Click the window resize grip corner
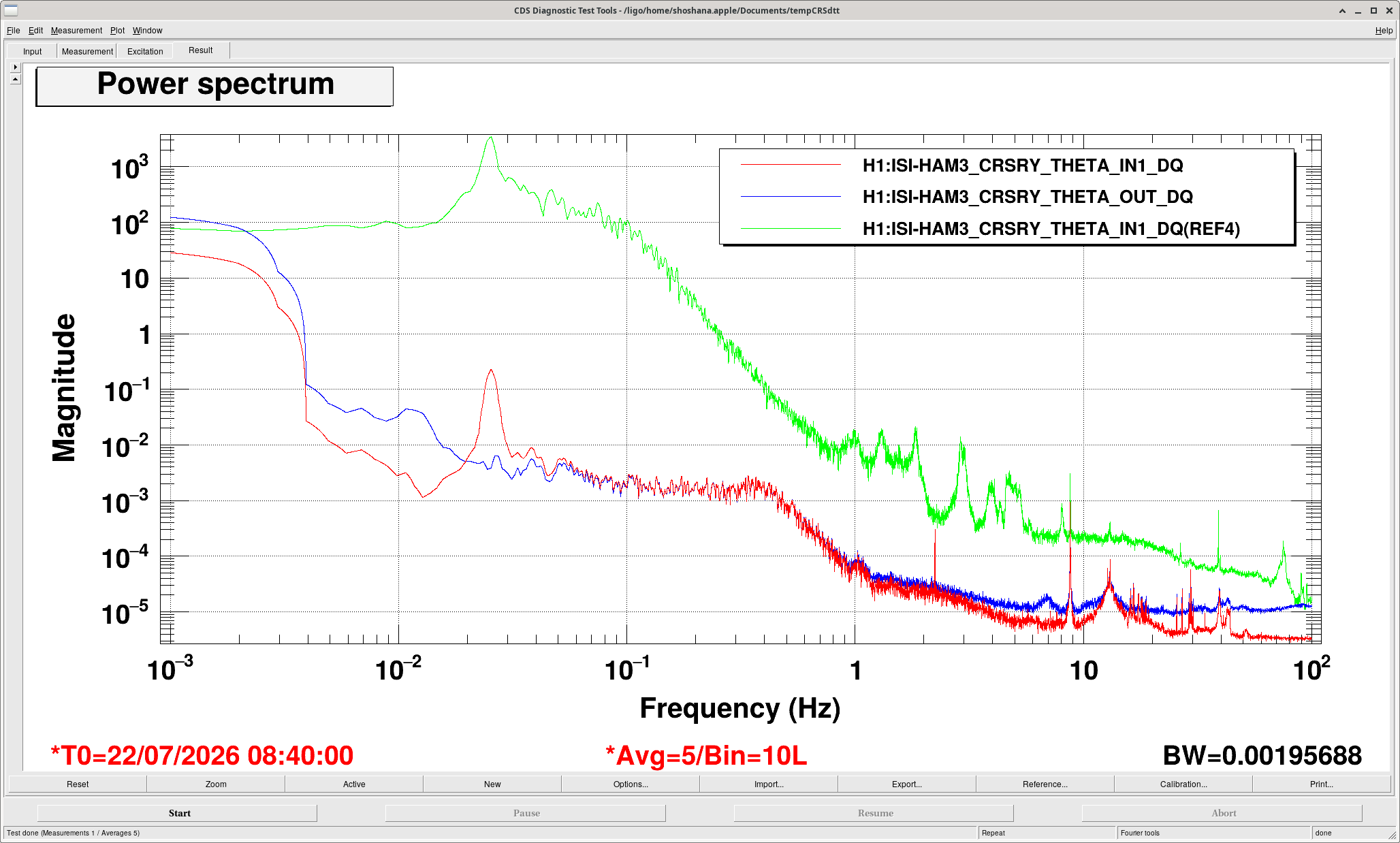The width and height of the screenshot is (1400, 843). (x=1391, y=834)
